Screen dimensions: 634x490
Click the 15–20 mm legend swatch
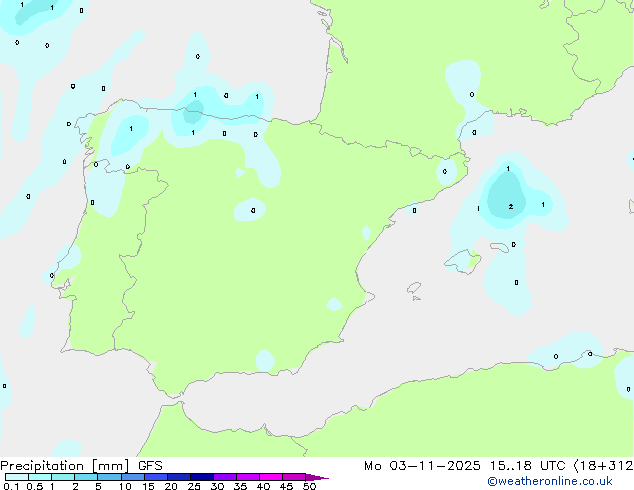(x=155, y=477)
